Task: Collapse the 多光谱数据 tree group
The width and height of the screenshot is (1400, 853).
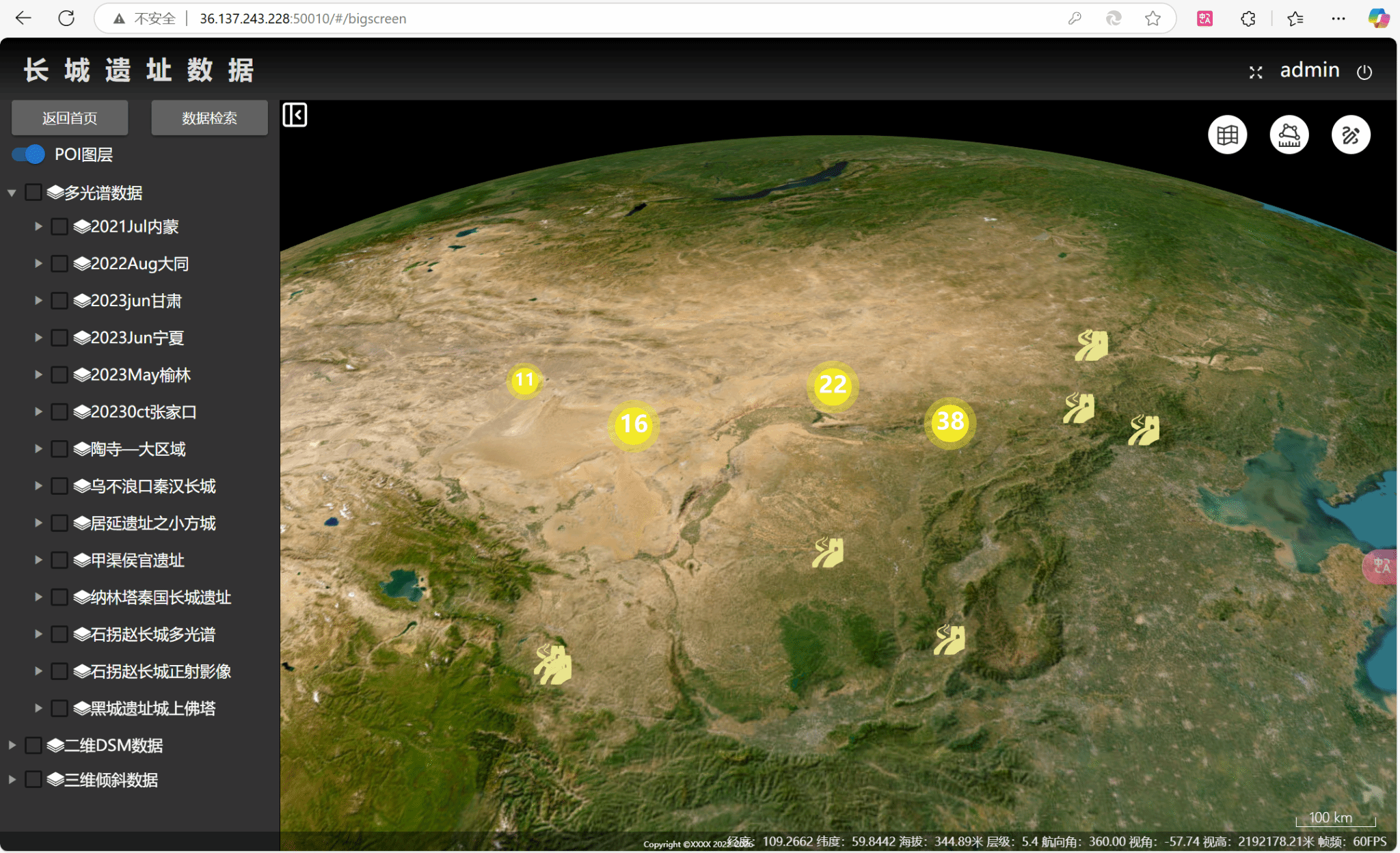Action: [12, 193]
